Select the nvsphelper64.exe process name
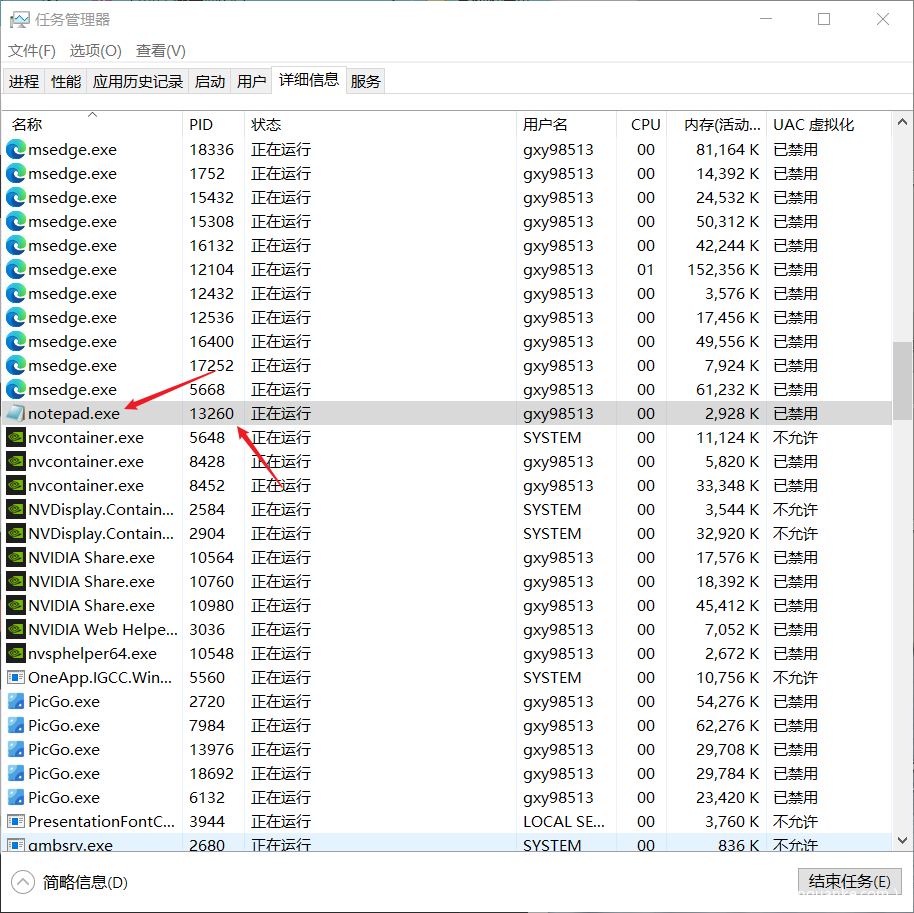The height and width of the screenshot is (913, 914). click(93, 654)
